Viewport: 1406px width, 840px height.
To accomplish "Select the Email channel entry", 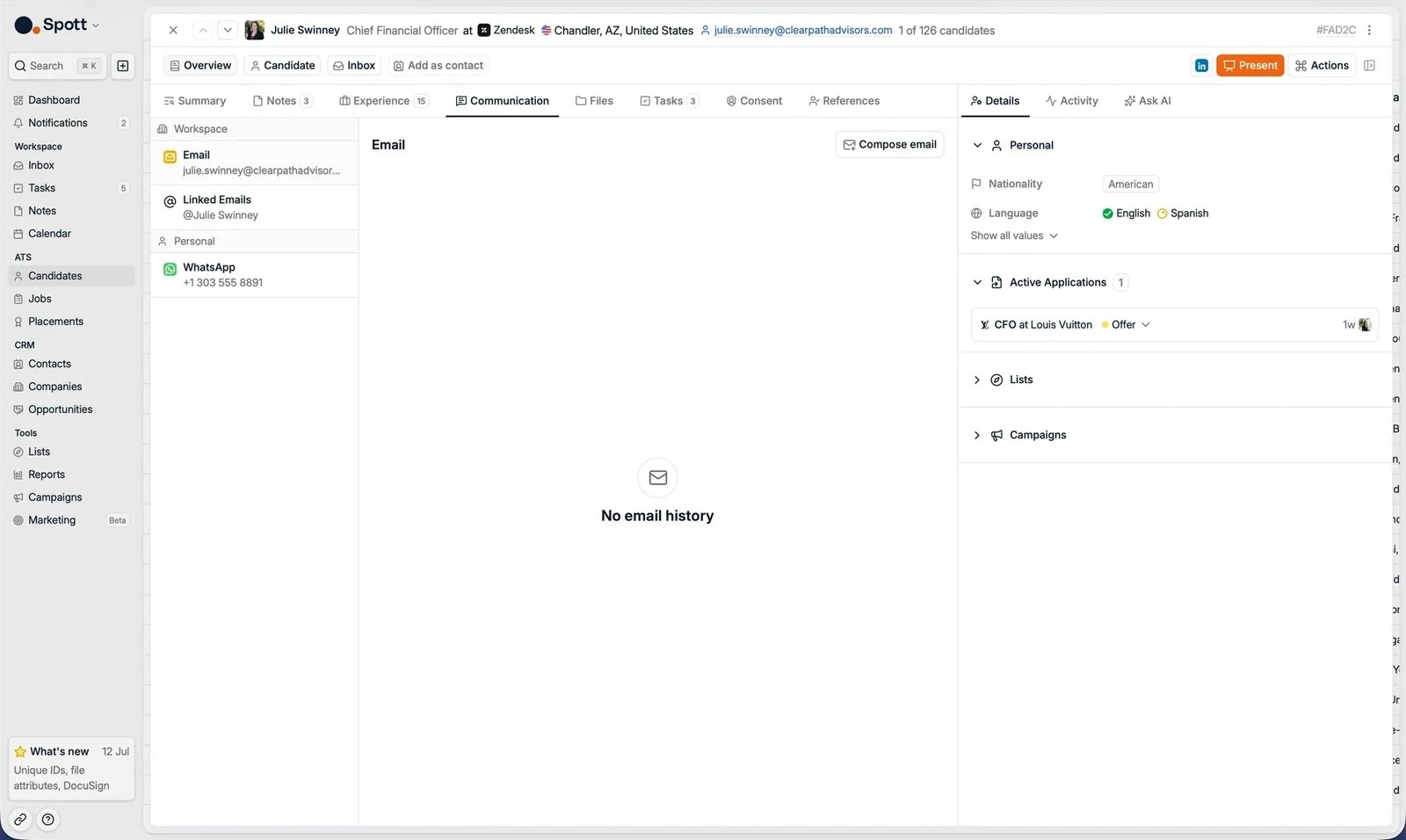I will point(254,163).
